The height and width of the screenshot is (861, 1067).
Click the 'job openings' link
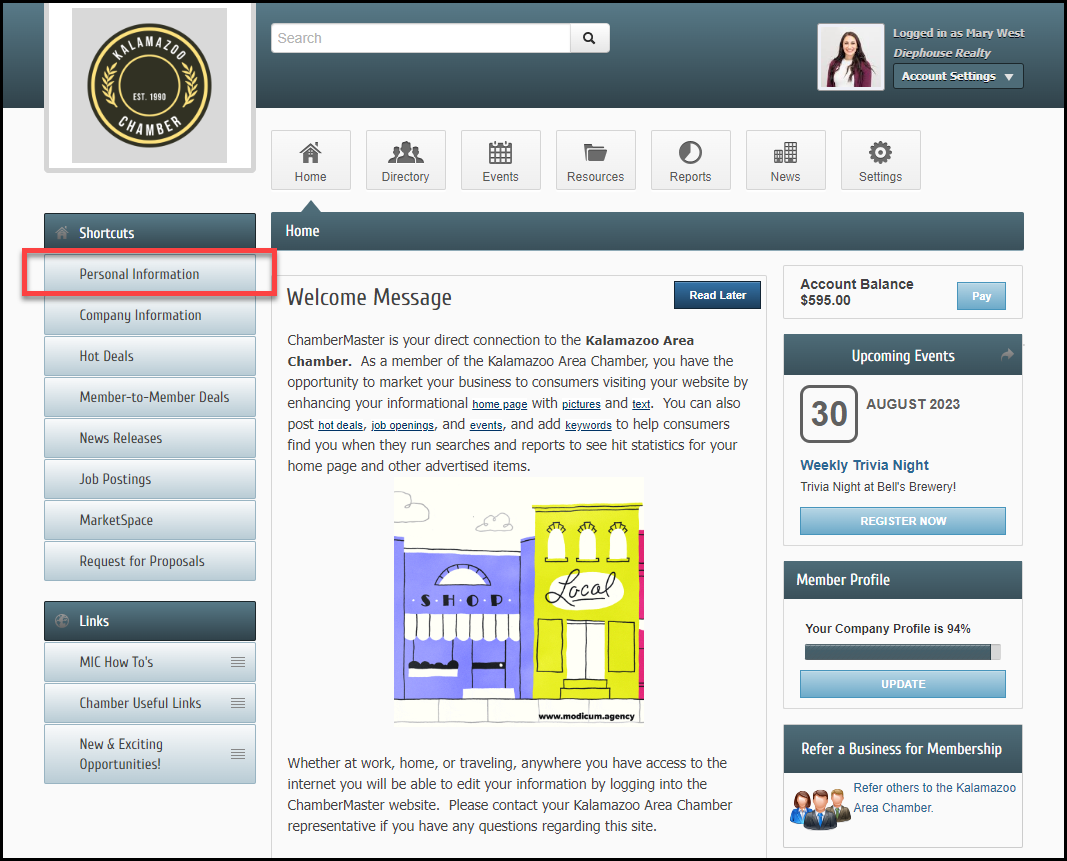[402, 425]
